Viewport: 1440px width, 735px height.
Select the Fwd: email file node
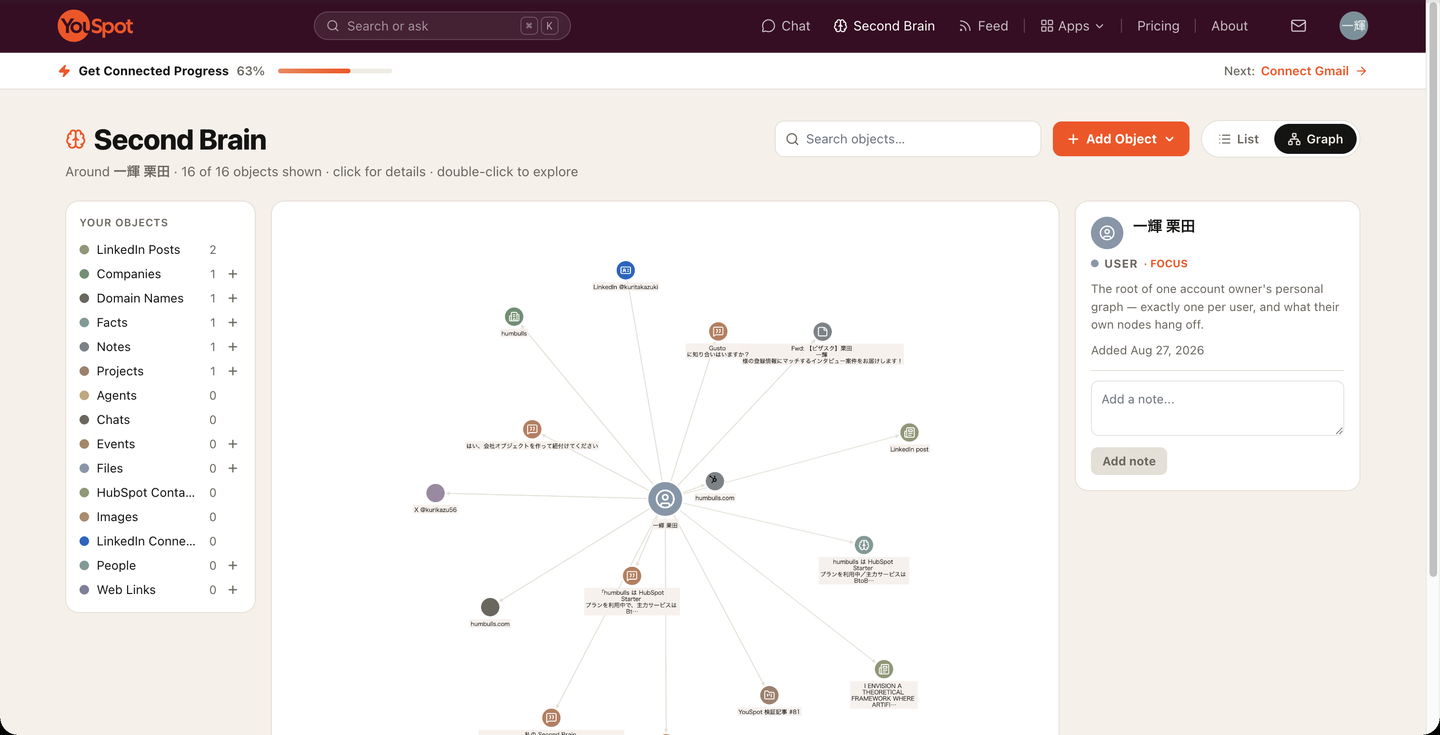[822, 332]
